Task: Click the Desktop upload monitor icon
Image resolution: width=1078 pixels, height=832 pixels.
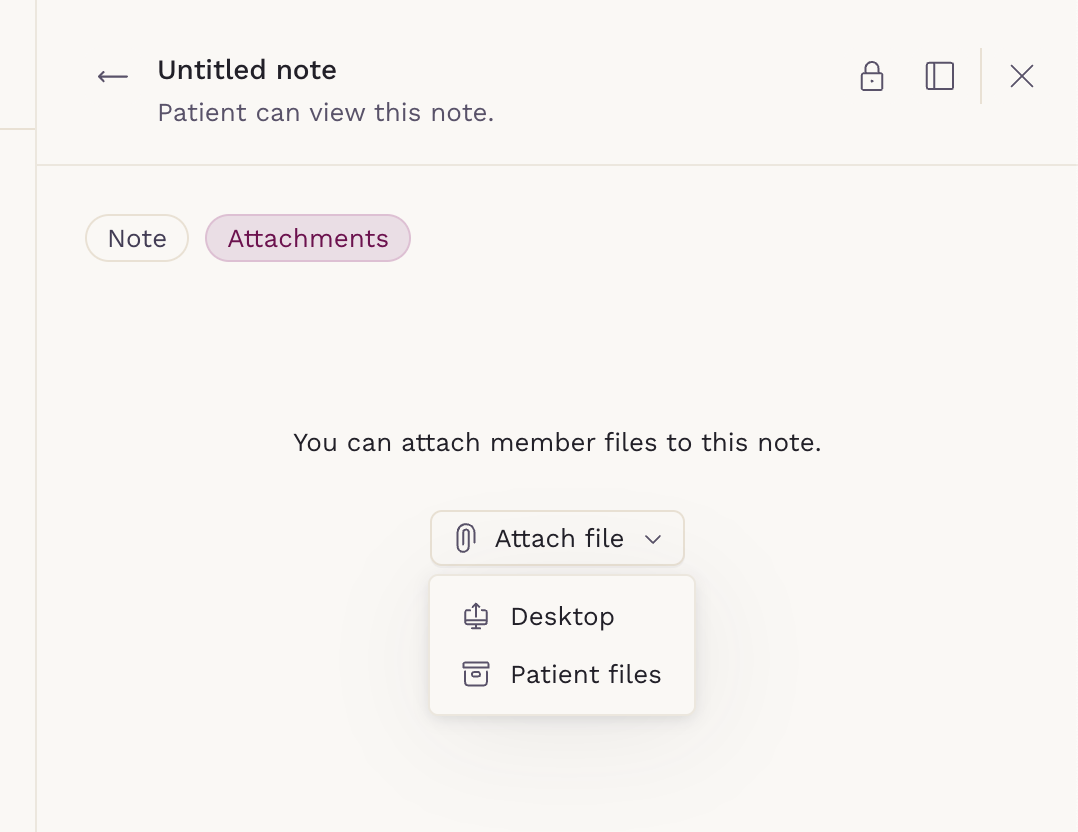Action: tap(476, 616)
